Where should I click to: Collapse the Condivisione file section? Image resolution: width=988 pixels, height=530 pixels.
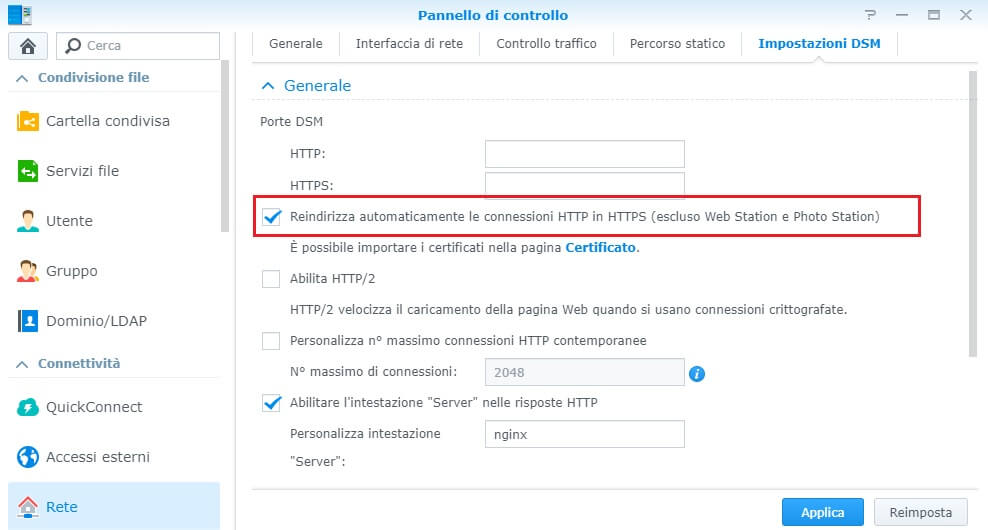22,78
